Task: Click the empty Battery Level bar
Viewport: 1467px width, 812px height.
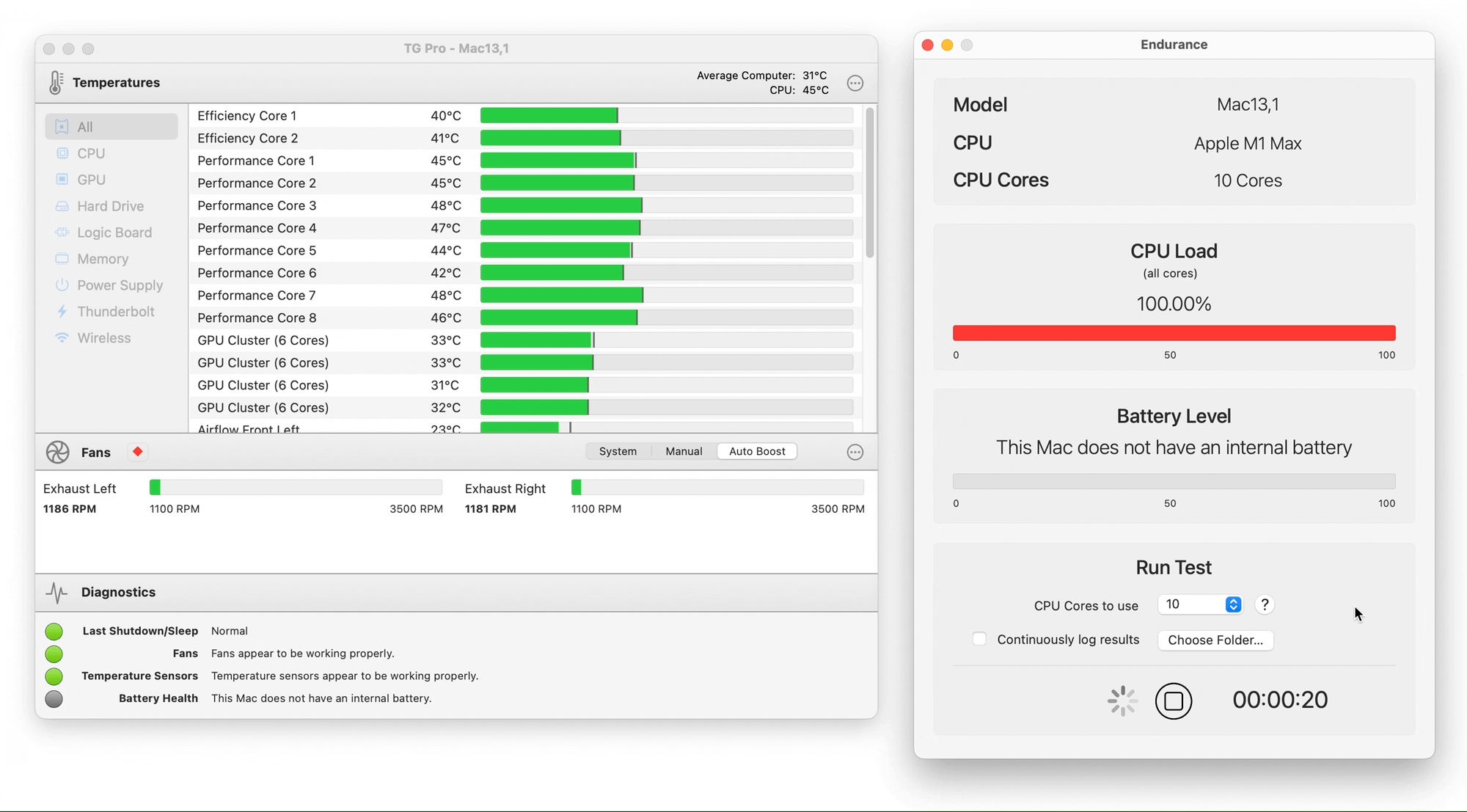Action: pos(1174,481)
